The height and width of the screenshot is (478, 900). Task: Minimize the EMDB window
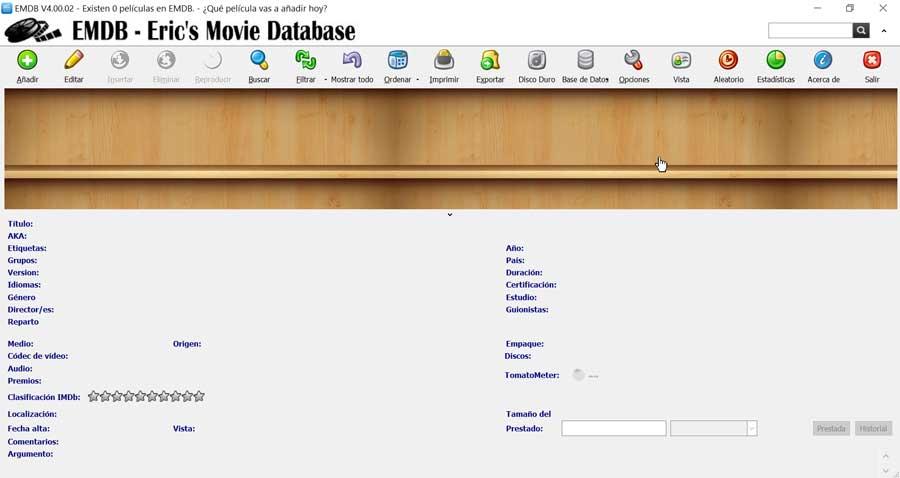coord(817,8)
